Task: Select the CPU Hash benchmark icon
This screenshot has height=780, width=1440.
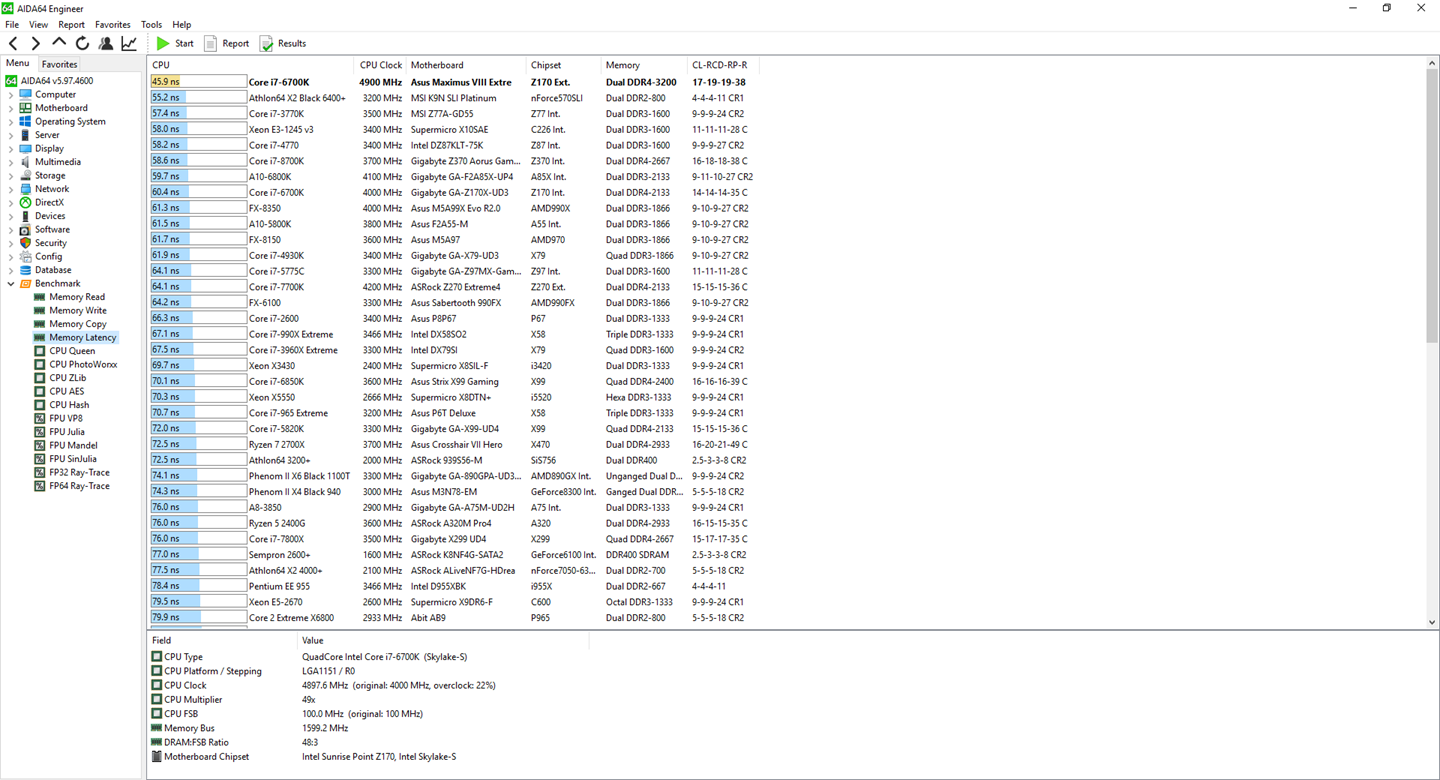Action: [40, 405]
